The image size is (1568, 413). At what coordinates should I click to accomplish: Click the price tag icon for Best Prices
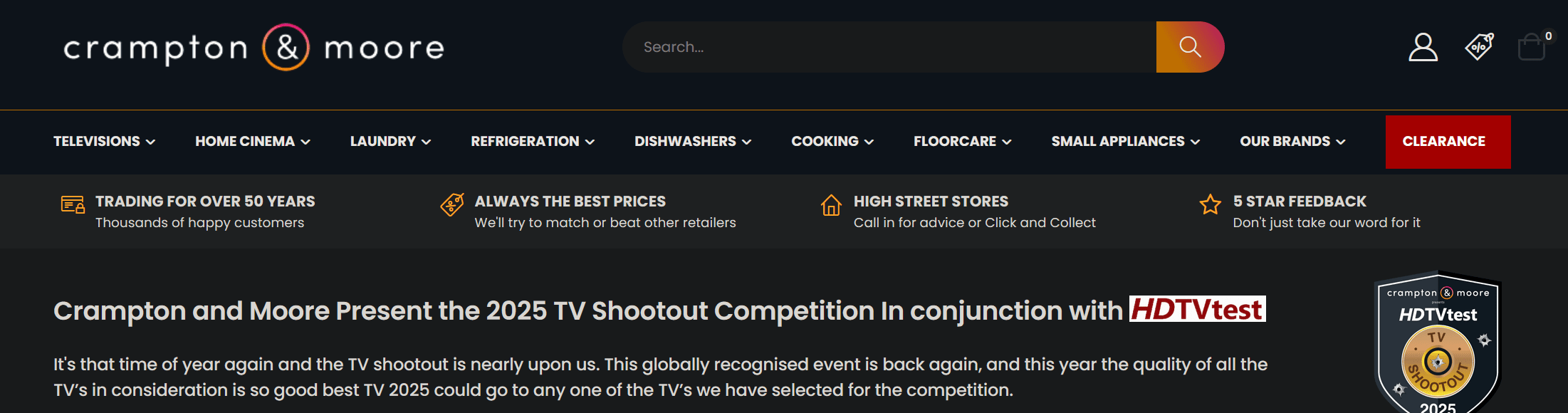point(452,205)
